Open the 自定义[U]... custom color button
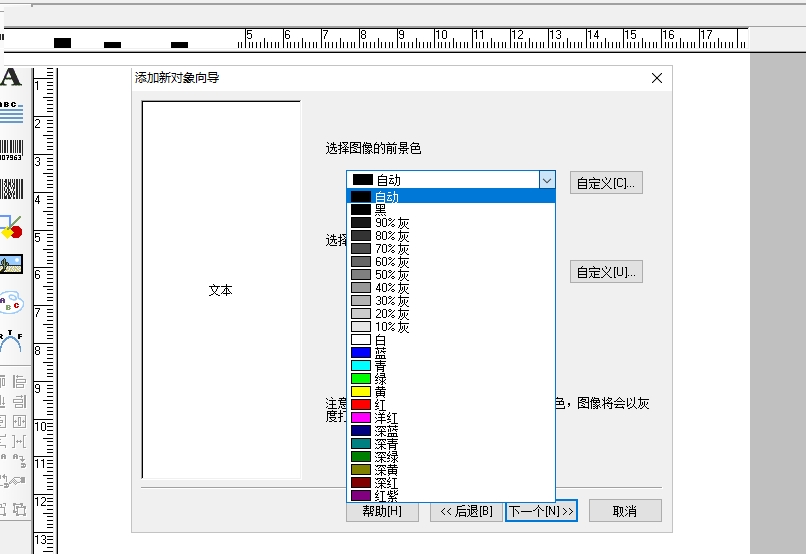 606,272
